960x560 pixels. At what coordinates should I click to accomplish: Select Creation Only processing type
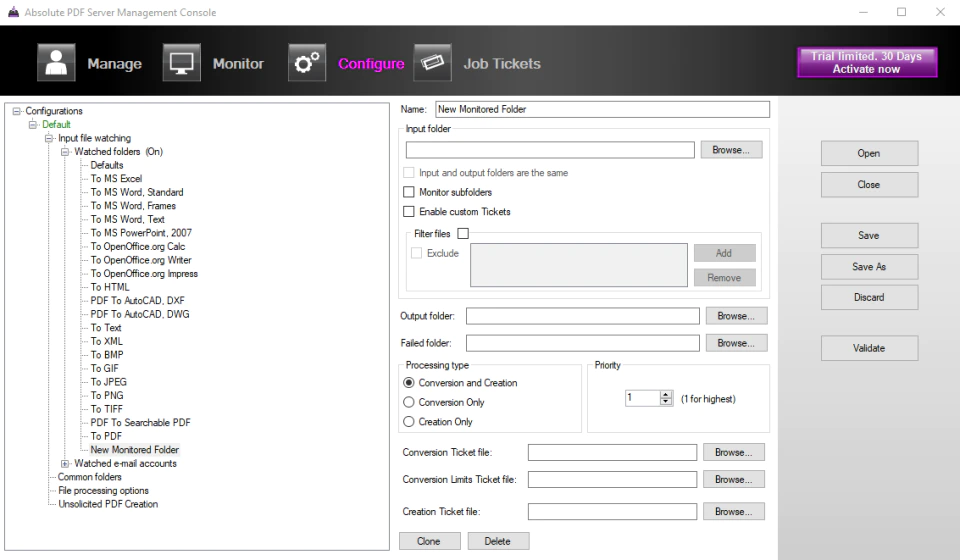(408, 422)
